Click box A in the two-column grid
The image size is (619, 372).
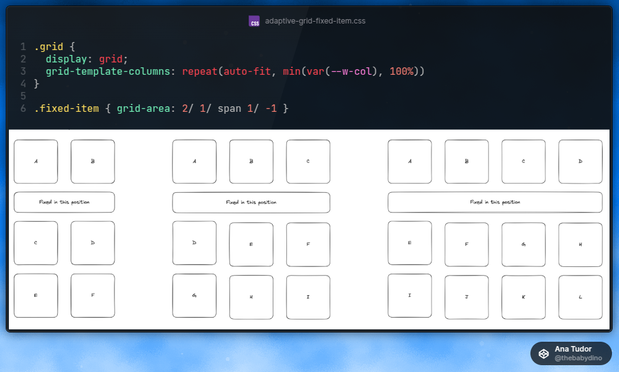pos(36,162)
